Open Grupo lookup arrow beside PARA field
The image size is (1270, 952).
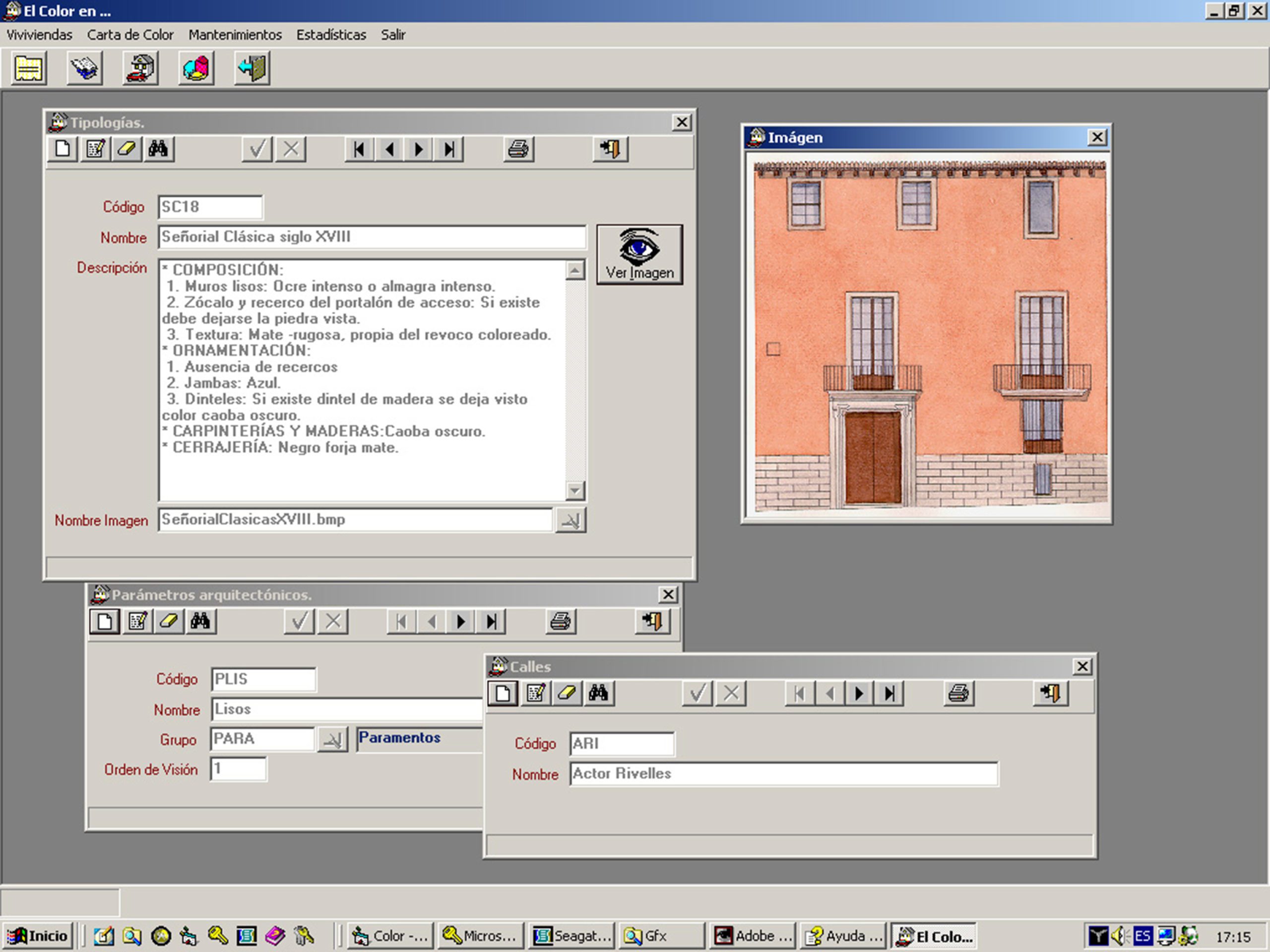[333, 740]
